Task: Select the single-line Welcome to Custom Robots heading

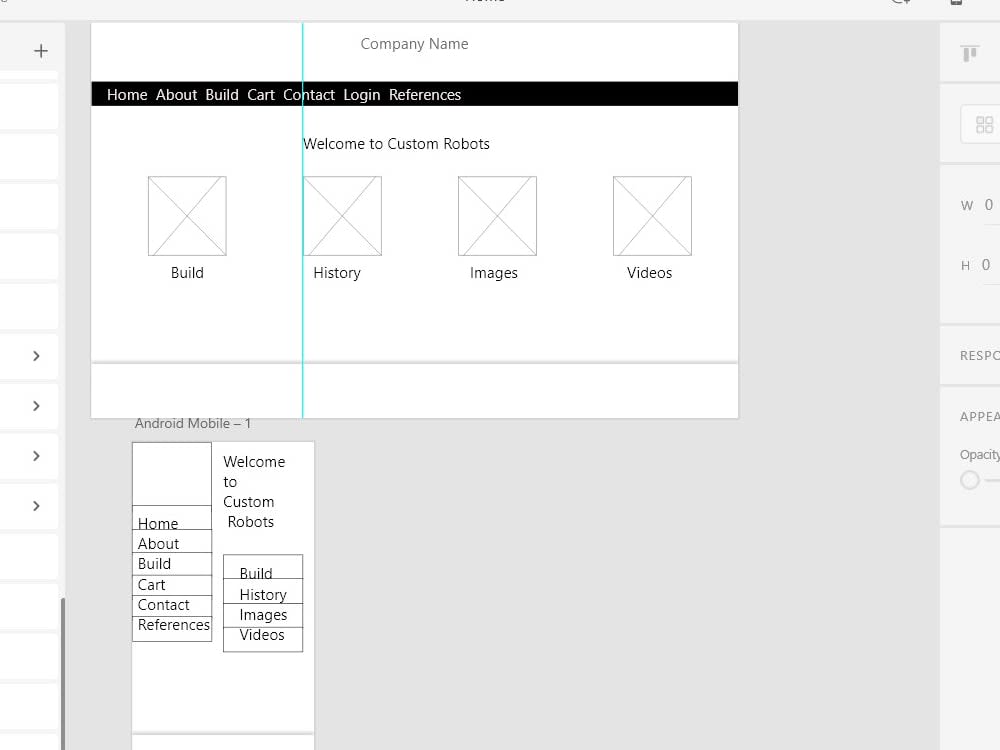Action: pos(397,143)
